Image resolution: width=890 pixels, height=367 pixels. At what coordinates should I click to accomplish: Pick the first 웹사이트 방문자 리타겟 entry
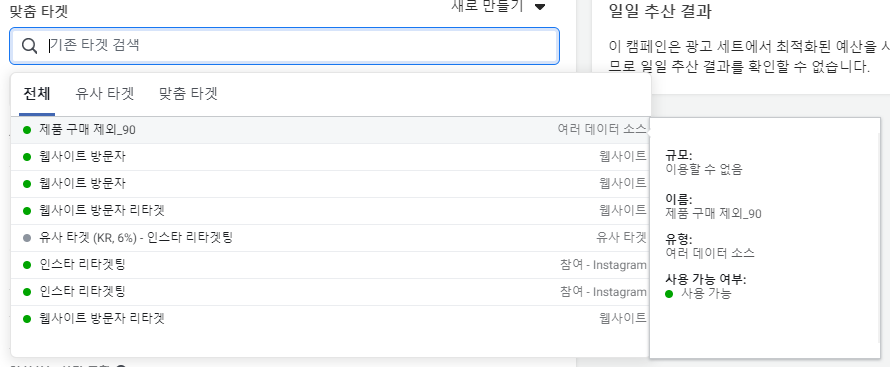330,210
